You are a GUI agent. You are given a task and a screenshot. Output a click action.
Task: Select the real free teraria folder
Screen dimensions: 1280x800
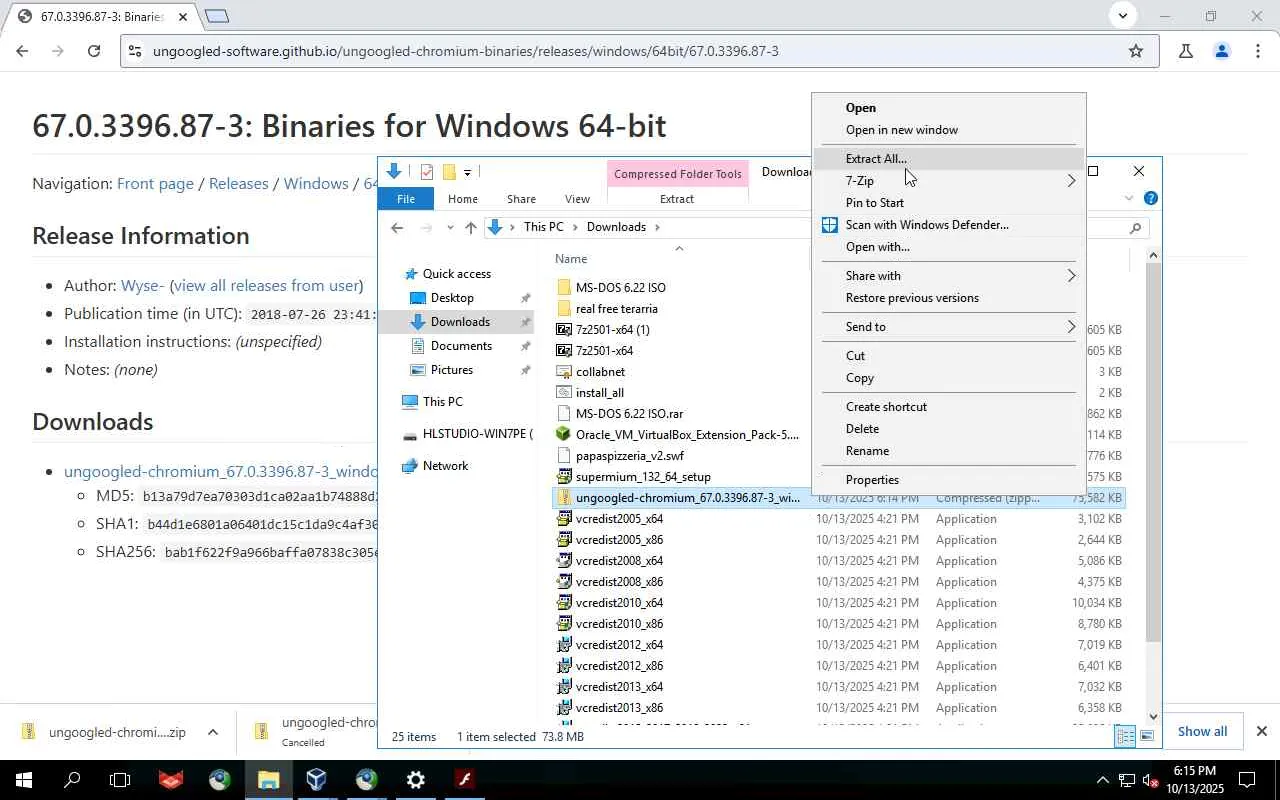(616, 309)
